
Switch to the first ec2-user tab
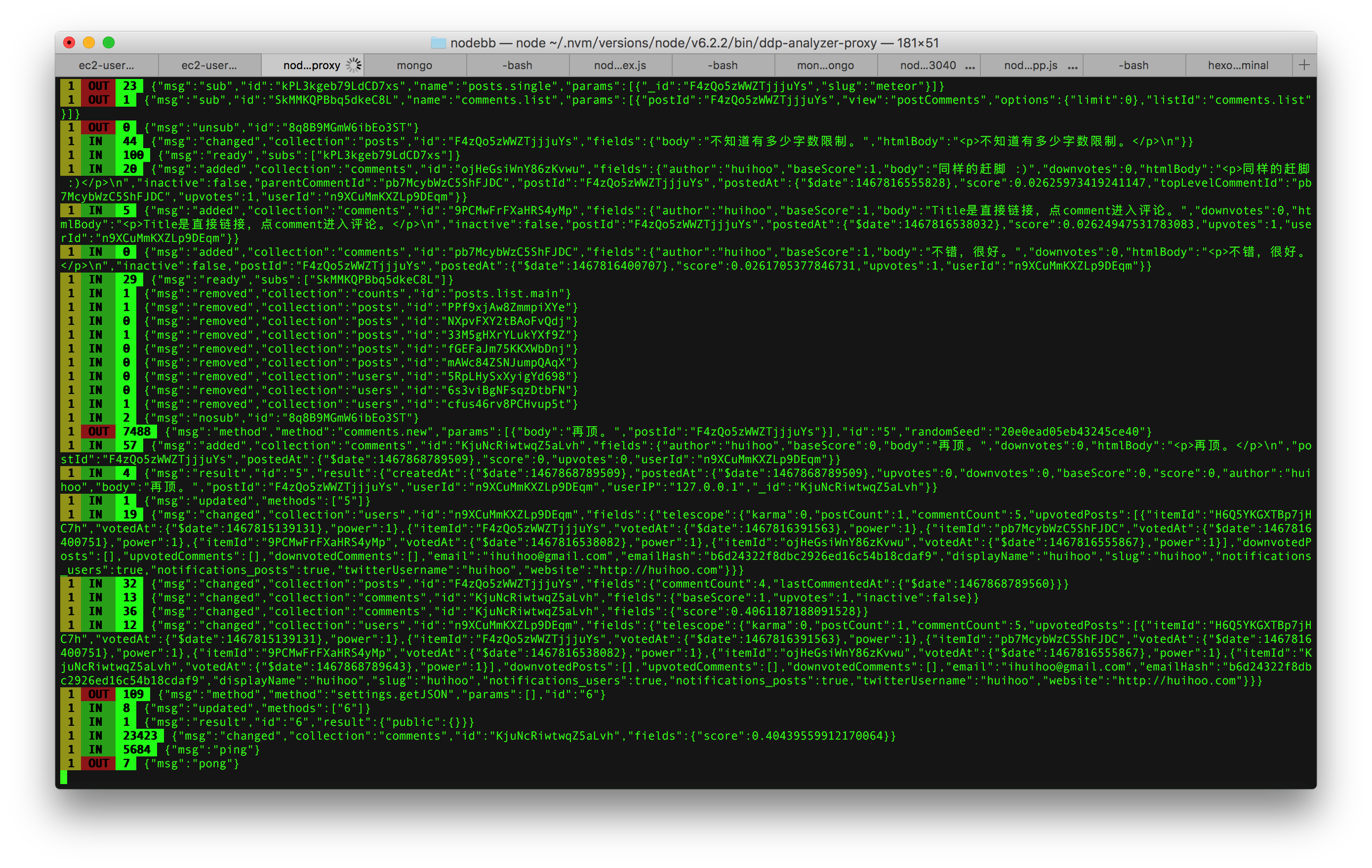pyautogui.click(x=107, y=66)
